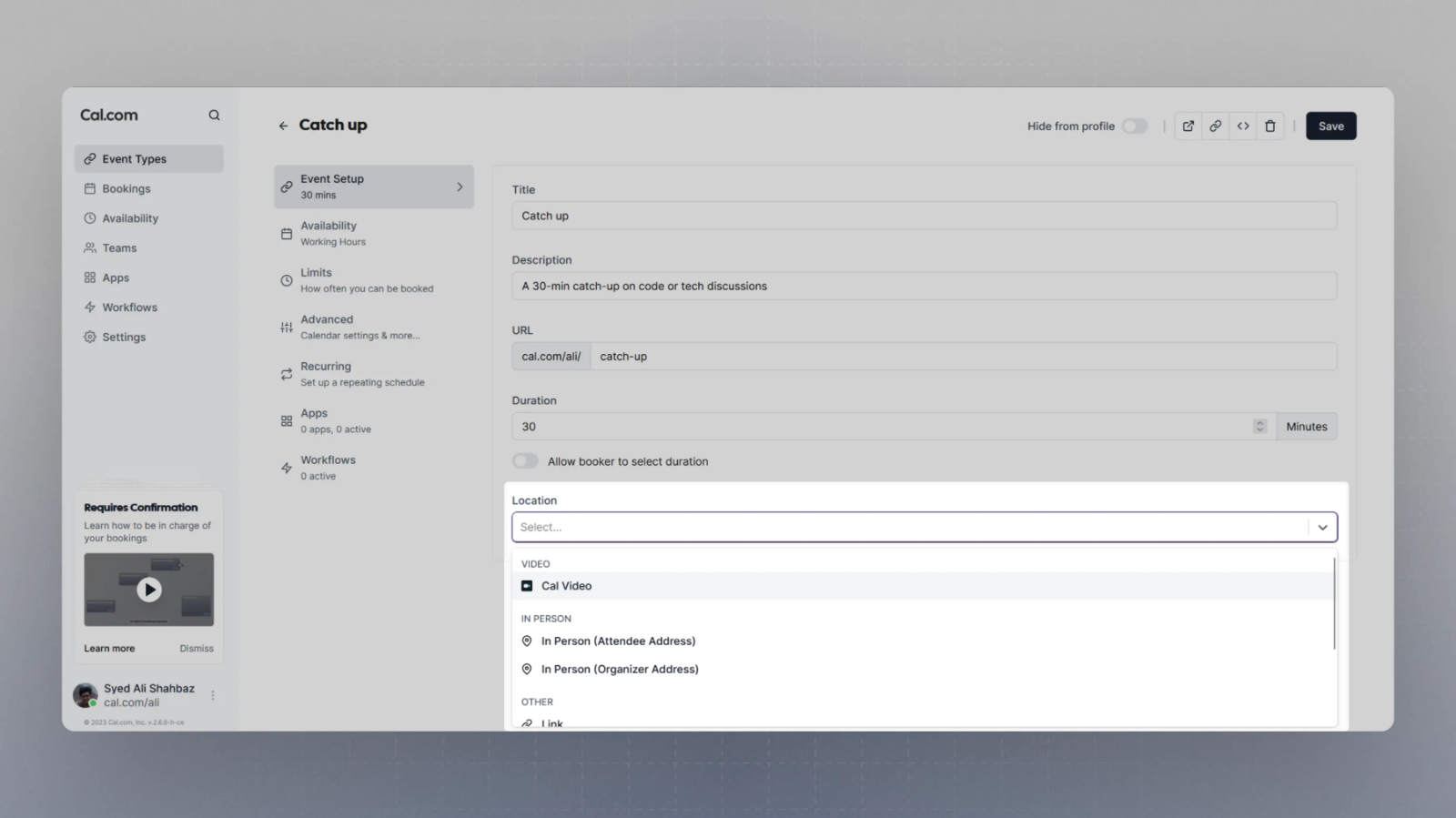Toggle the Hide from profile switch
Screen dimensions: 1456x818
pos(1134,126)
